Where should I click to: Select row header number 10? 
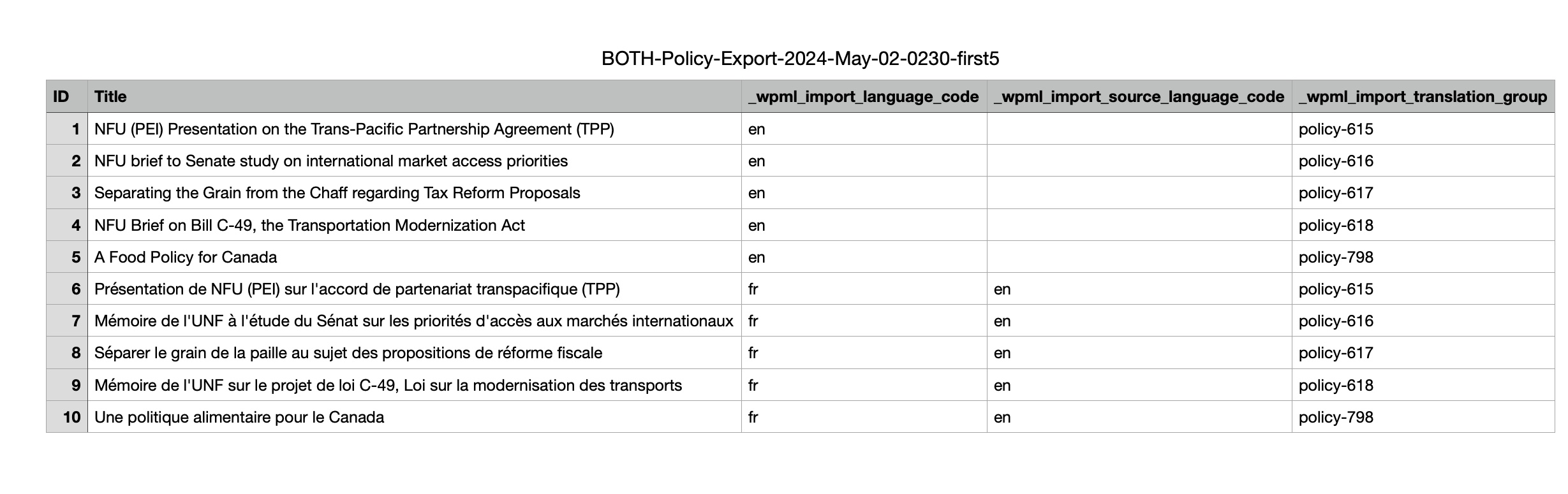point(67,417)
